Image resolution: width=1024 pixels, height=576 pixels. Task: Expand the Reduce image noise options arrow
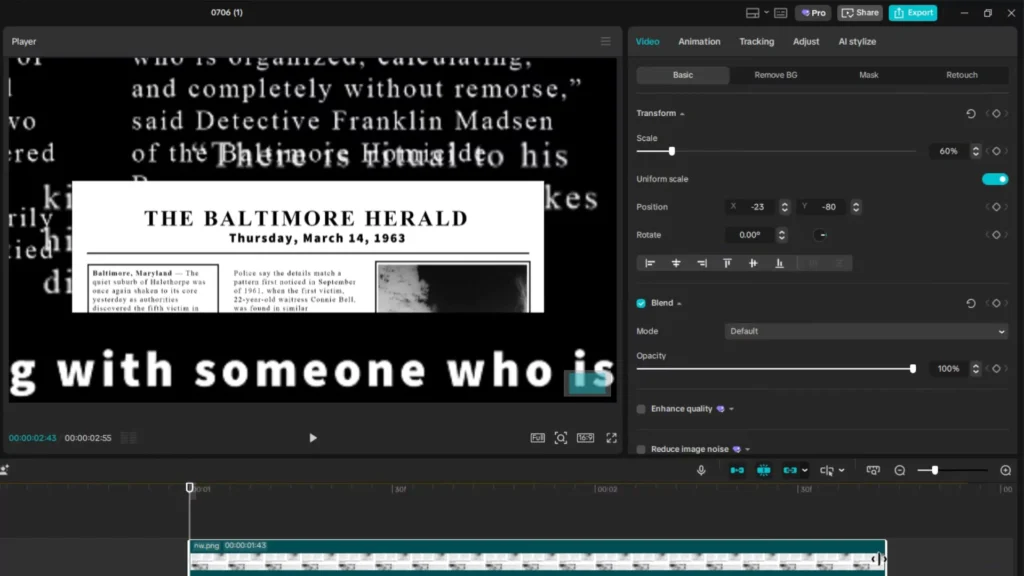(748, 449)
